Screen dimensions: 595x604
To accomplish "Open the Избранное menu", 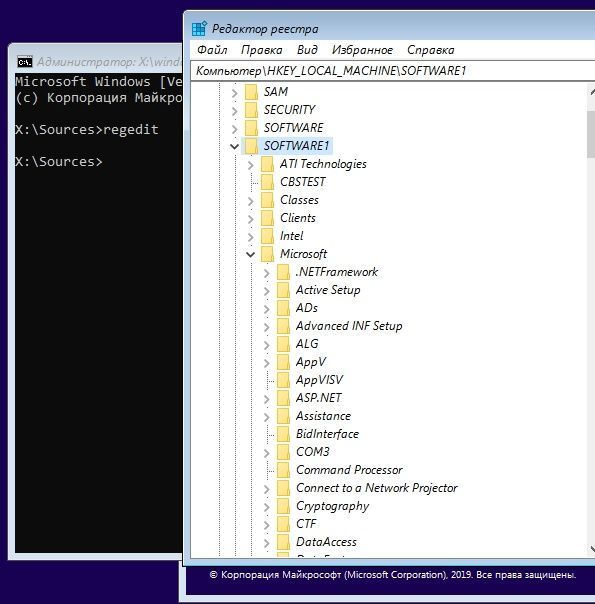I will click(x=362, y=50).
